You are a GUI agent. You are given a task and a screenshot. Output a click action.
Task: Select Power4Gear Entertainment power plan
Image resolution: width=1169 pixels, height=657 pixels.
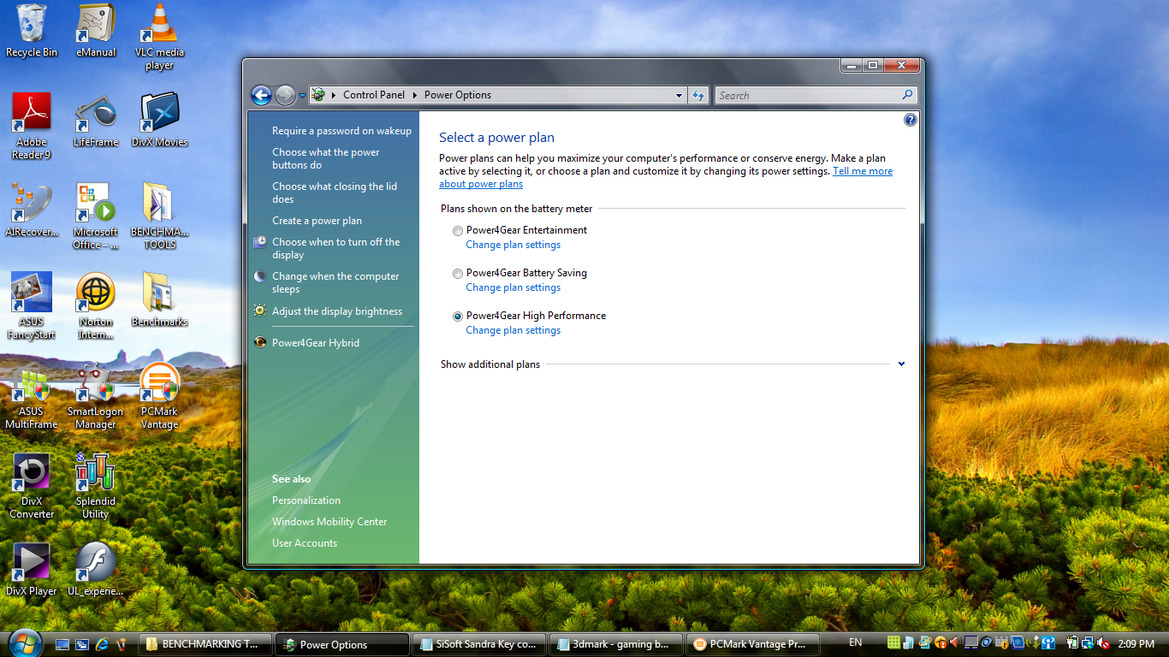click(457, 231)
